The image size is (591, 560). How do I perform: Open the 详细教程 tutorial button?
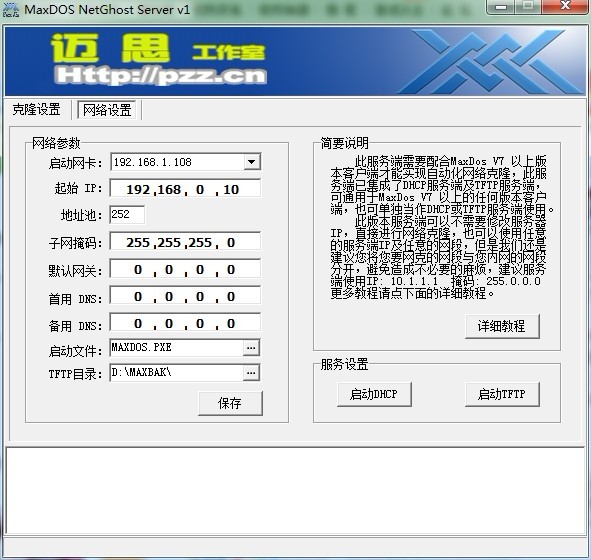tap(502, 326)
